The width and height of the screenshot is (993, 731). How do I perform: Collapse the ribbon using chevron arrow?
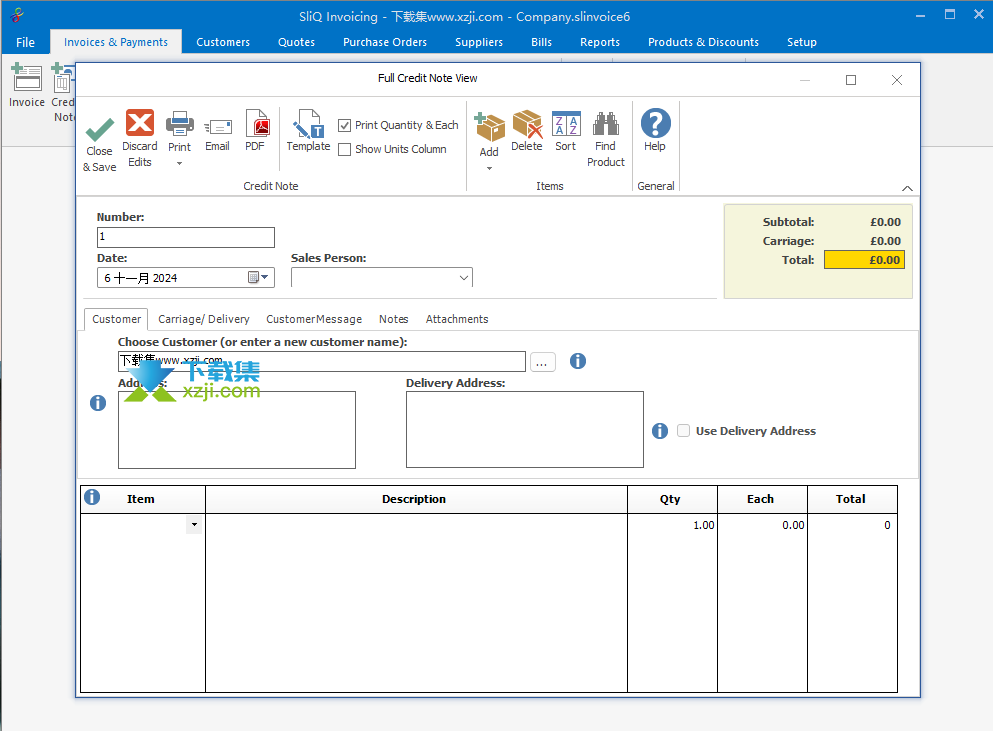(907, 188)
